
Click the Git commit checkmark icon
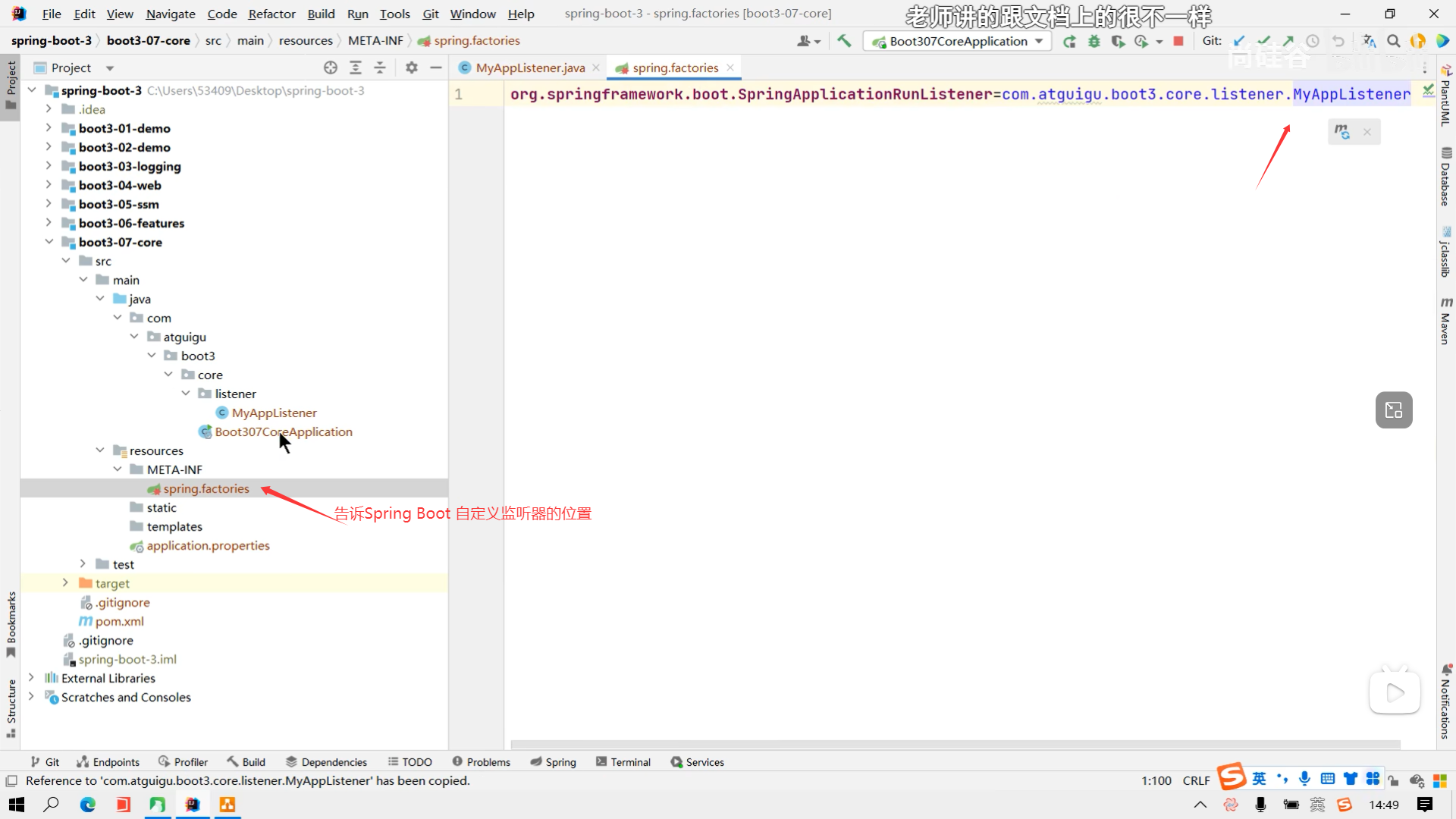[x=1263, y=41]
